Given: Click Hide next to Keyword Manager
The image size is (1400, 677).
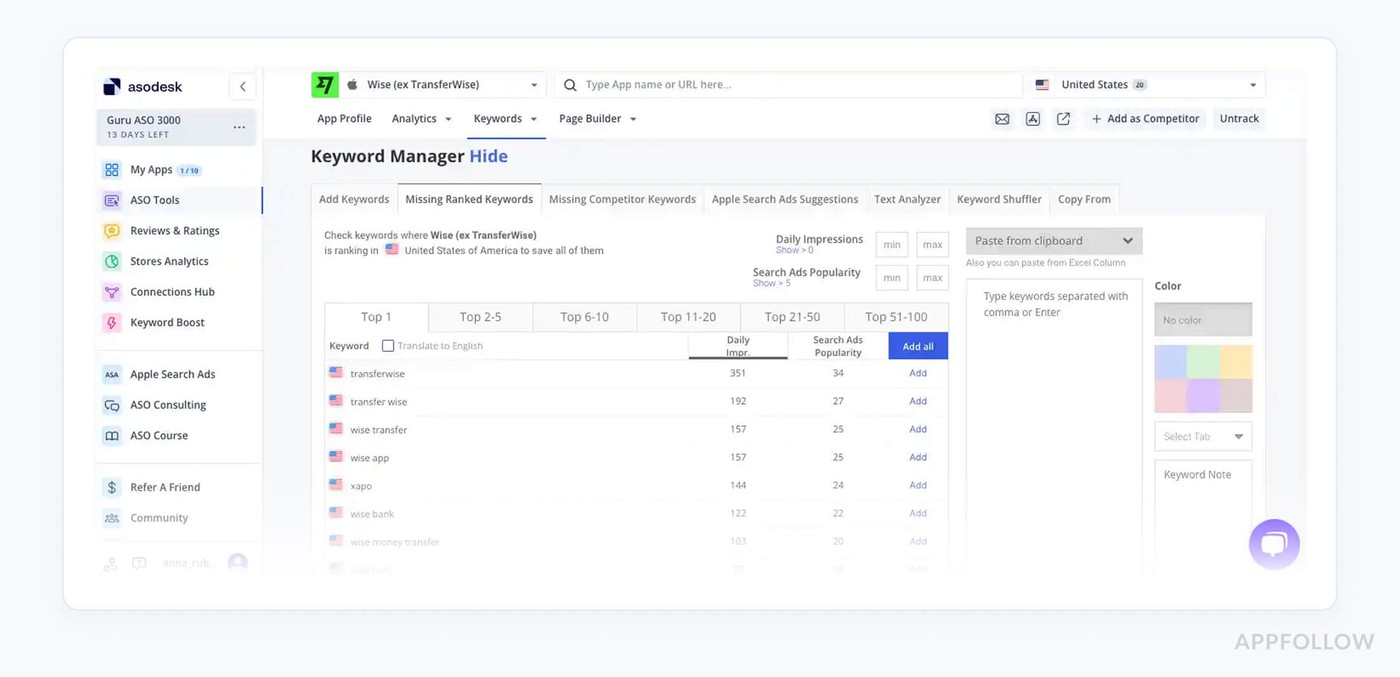Looking at the screenshot, I should [x=488, y=156].
